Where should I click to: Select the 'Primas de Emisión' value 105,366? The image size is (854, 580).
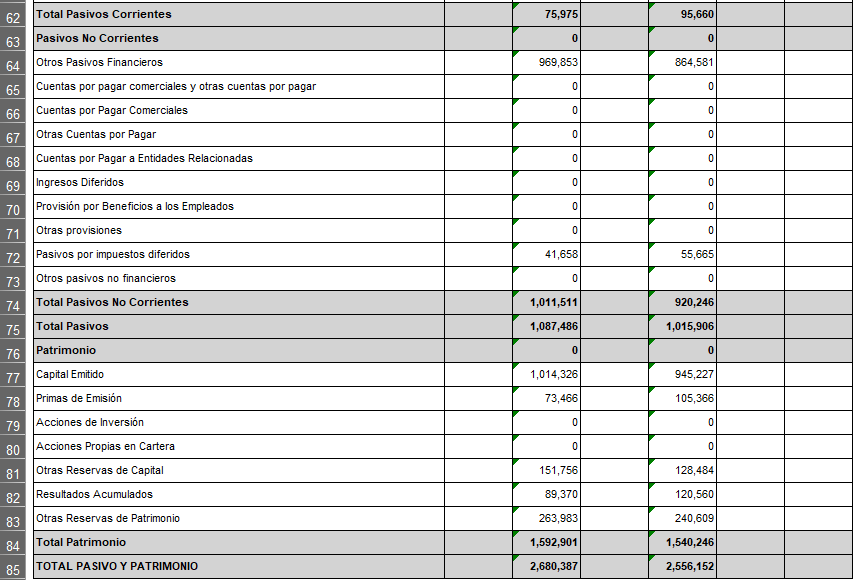[x=682, y=398]
